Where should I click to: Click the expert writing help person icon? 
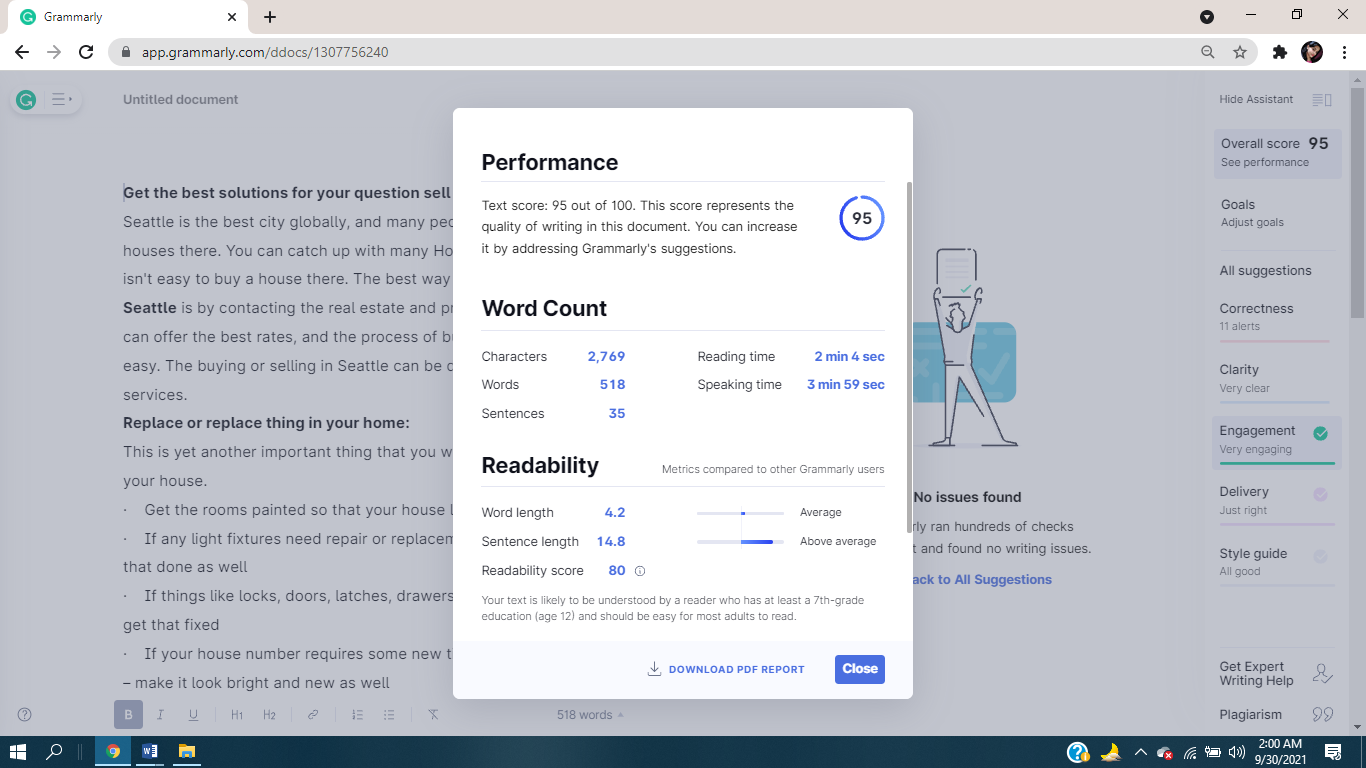[x=1322, y=674]
